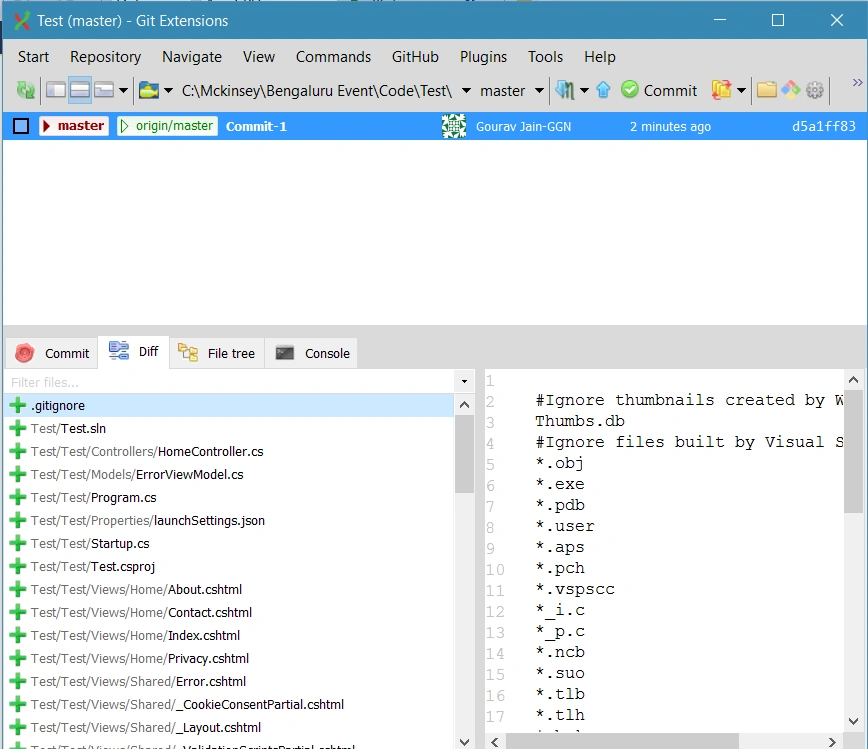This screenshot has width=868, height=749.
Task: Switch to the Diff tab
Action: pyautogui.click(x=133, y=352)
